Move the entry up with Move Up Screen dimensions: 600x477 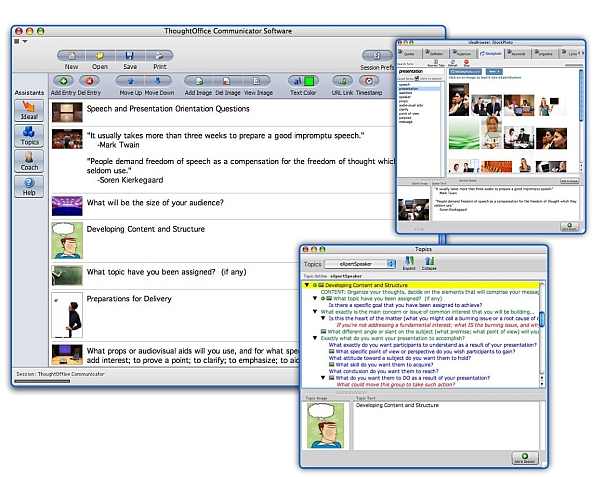click(x=130, y=81)
